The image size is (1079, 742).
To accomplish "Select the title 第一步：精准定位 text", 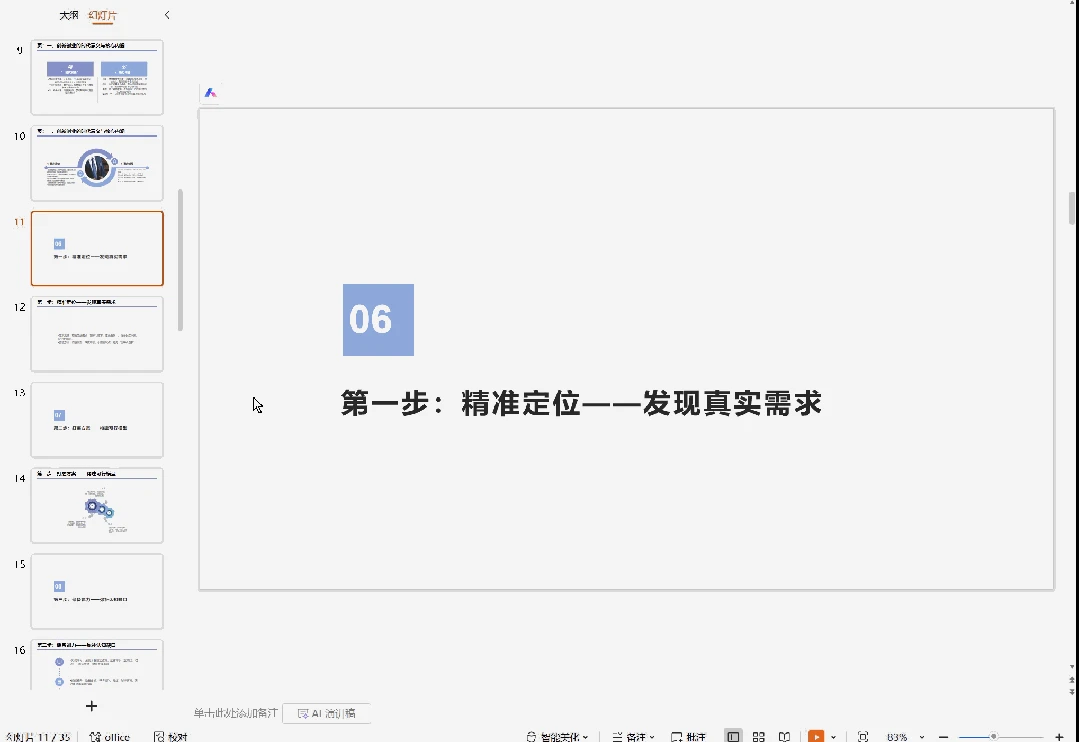I will (581, 403).
